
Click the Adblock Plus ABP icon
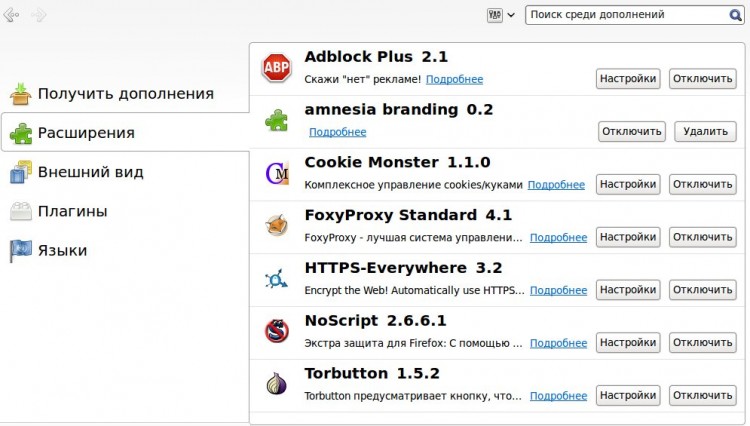click(276, 67)
